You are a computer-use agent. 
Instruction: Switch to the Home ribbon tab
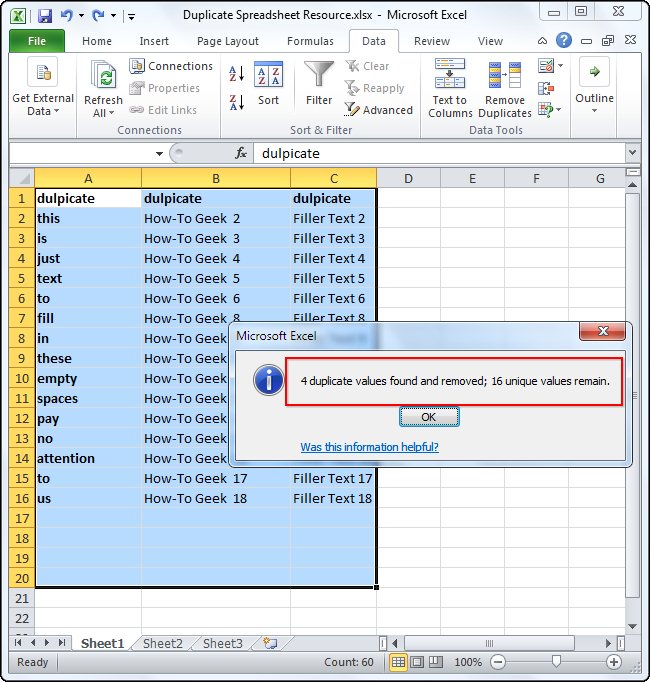pos(97,41)
